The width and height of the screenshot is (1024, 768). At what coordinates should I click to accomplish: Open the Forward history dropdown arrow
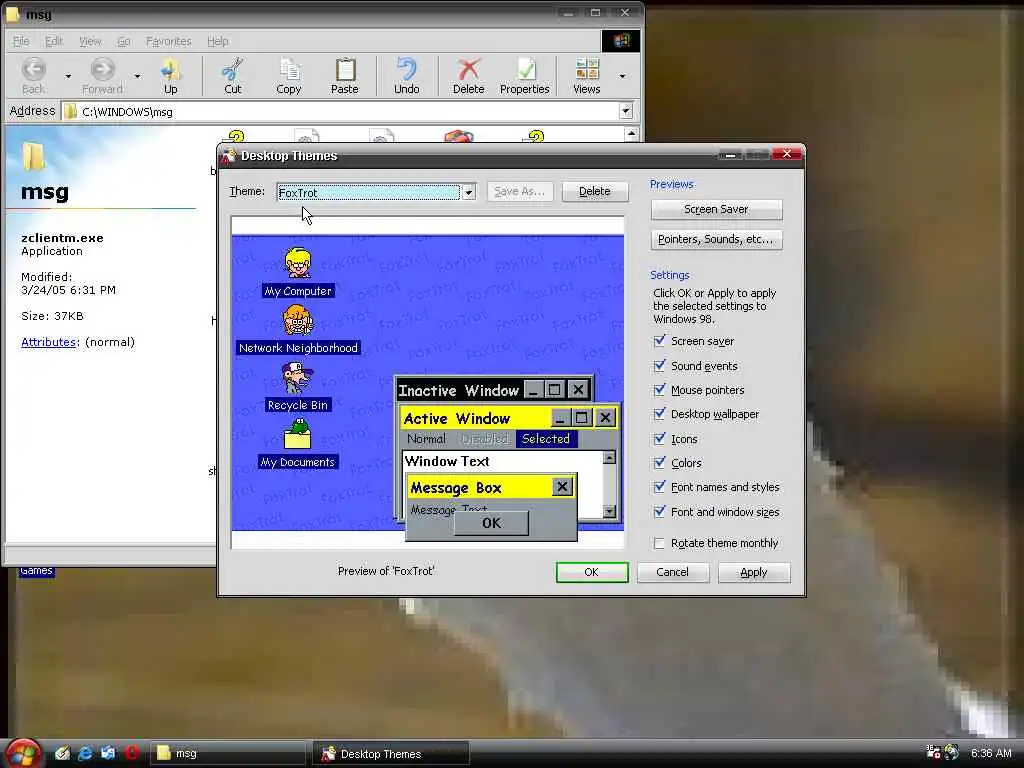137,76
